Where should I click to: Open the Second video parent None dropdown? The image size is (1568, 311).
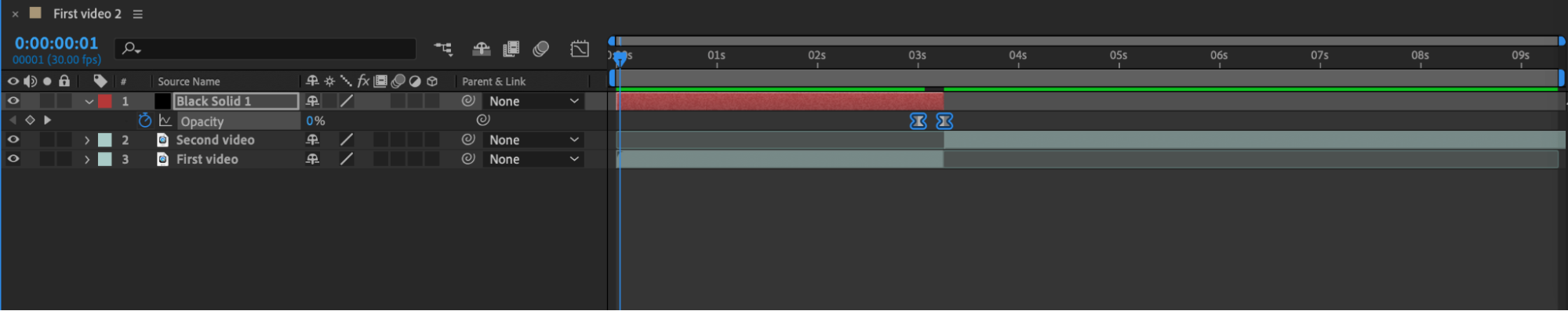pyautogui.click(x=533, y=140)
